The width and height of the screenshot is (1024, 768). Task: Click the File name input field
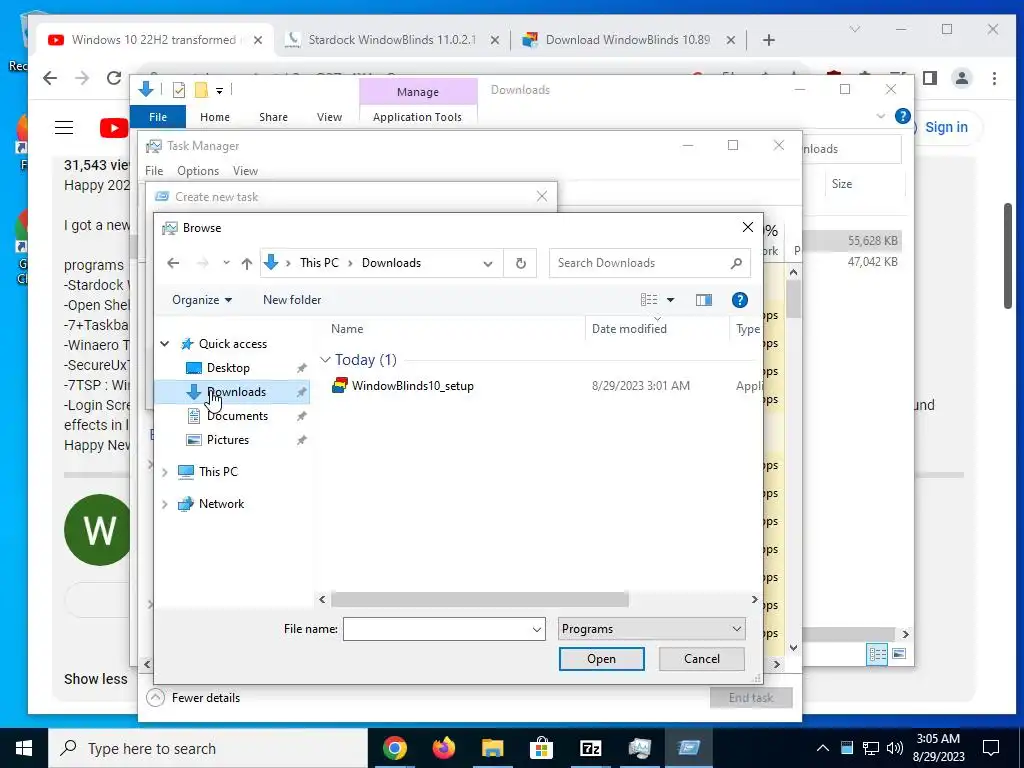436,630
